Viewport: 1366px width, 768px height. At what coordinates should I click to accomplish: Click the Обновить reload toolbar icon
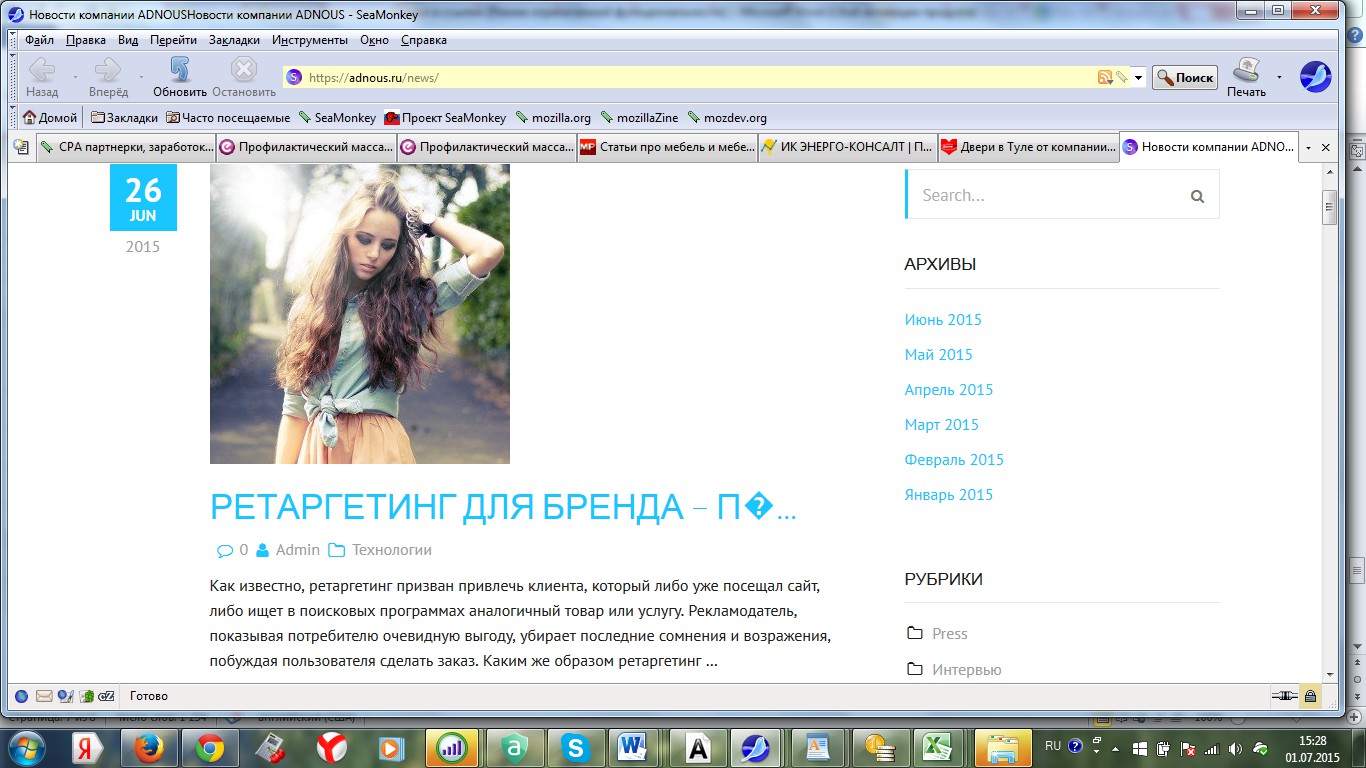click(x=180, y=70)
